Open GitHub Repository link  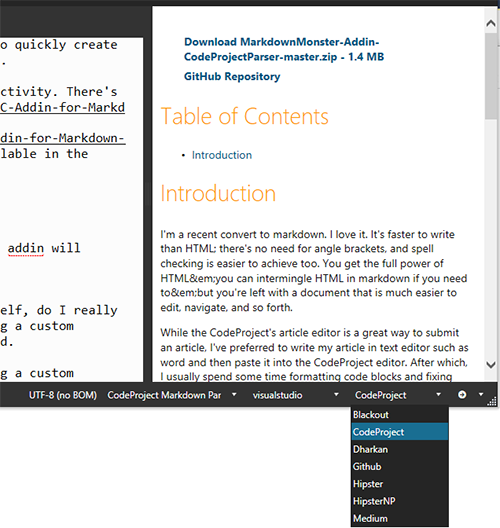point(232,76)
